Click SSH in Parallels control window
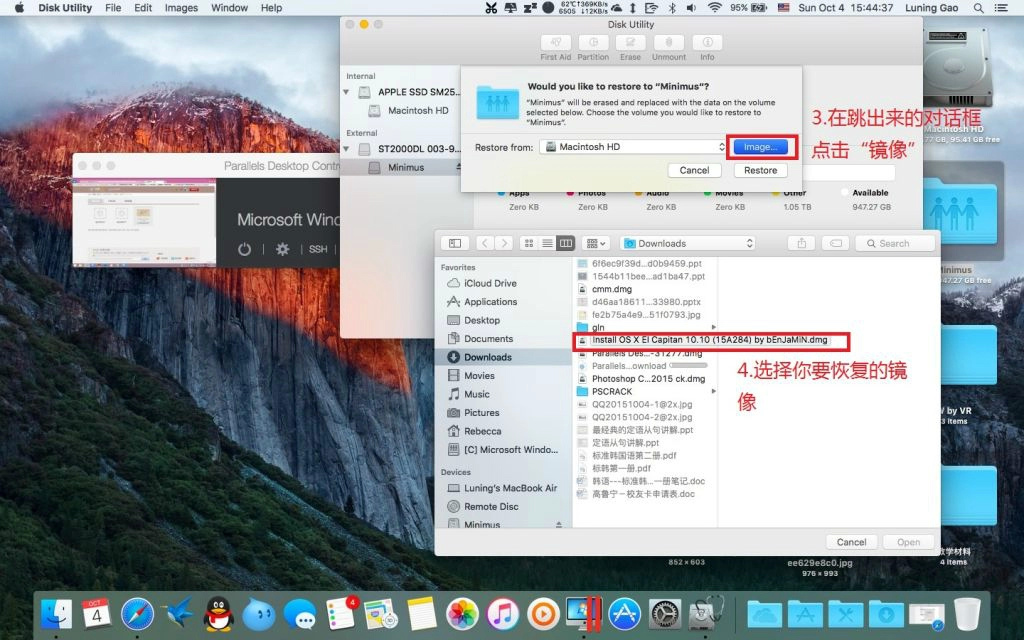This screenshot has height=640, width=1024. pyautogui.click(x=318, y=249)
